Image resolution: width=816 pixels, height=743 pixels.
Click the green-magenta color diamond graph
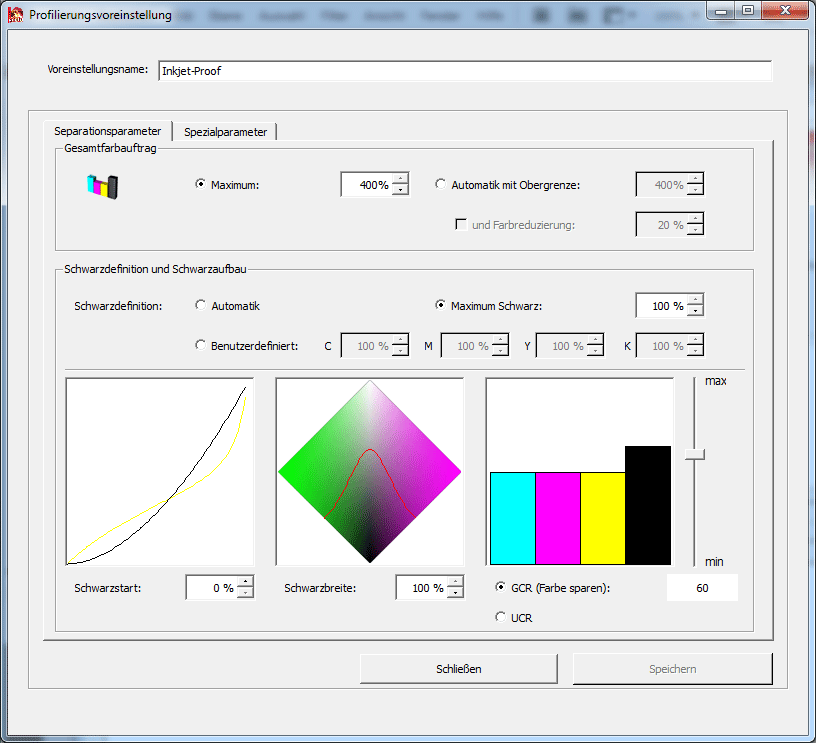(x=370, y=470)
